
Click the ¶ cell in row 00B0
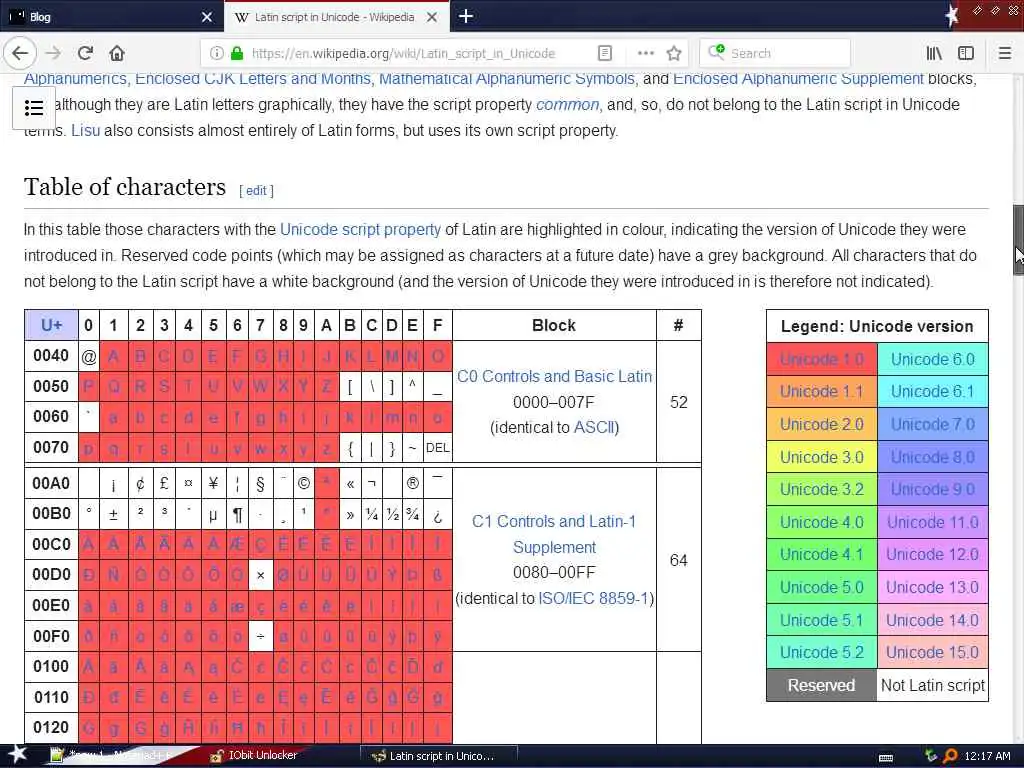click(237, 515)
